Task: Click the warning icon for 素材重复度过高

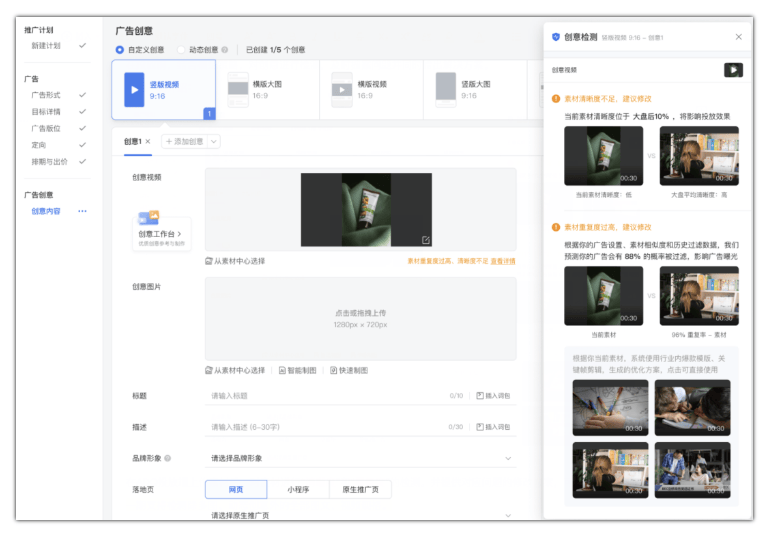Action: 556,227
